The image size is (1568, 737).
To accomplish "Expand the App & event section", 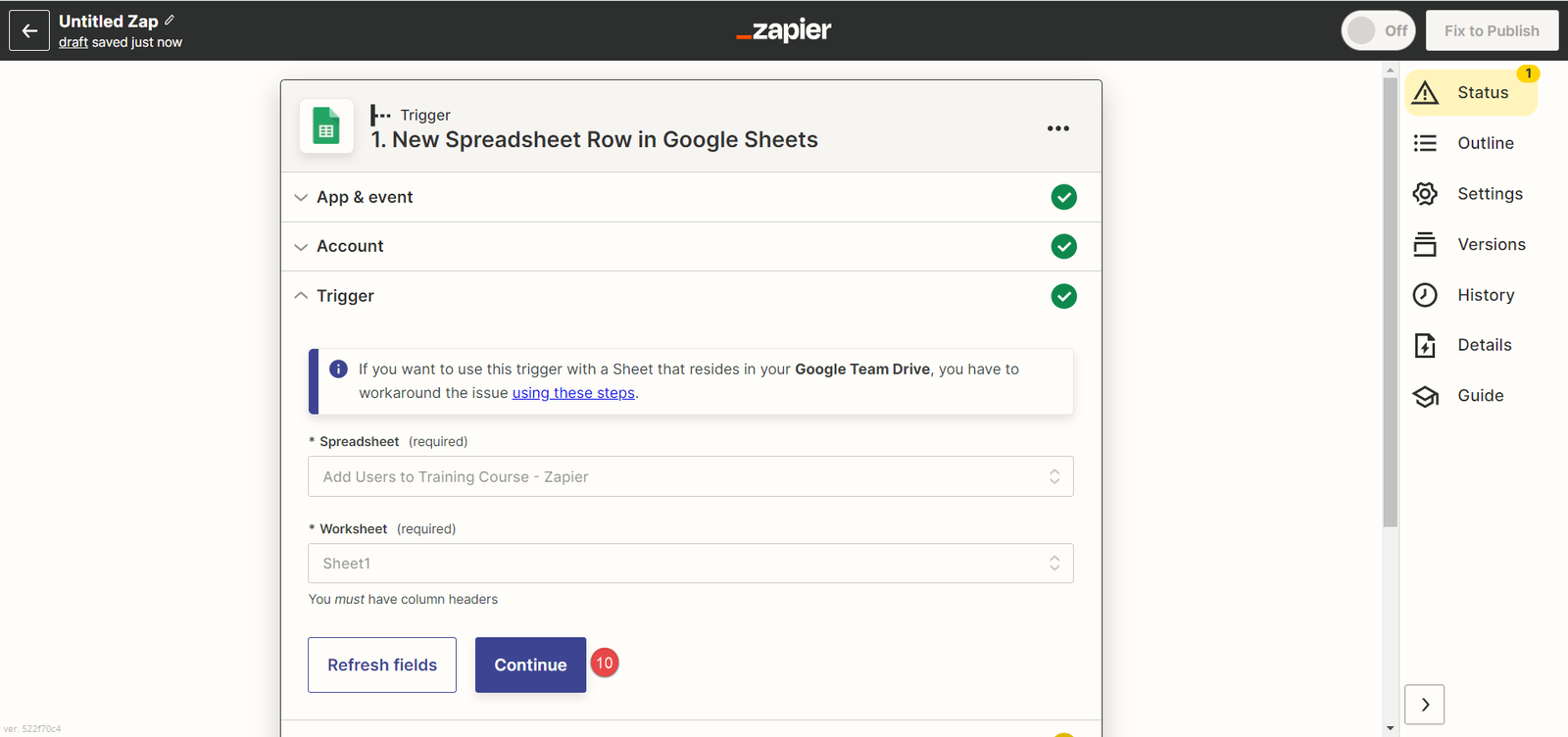I will pyautogui.click(x=365, y=197).
